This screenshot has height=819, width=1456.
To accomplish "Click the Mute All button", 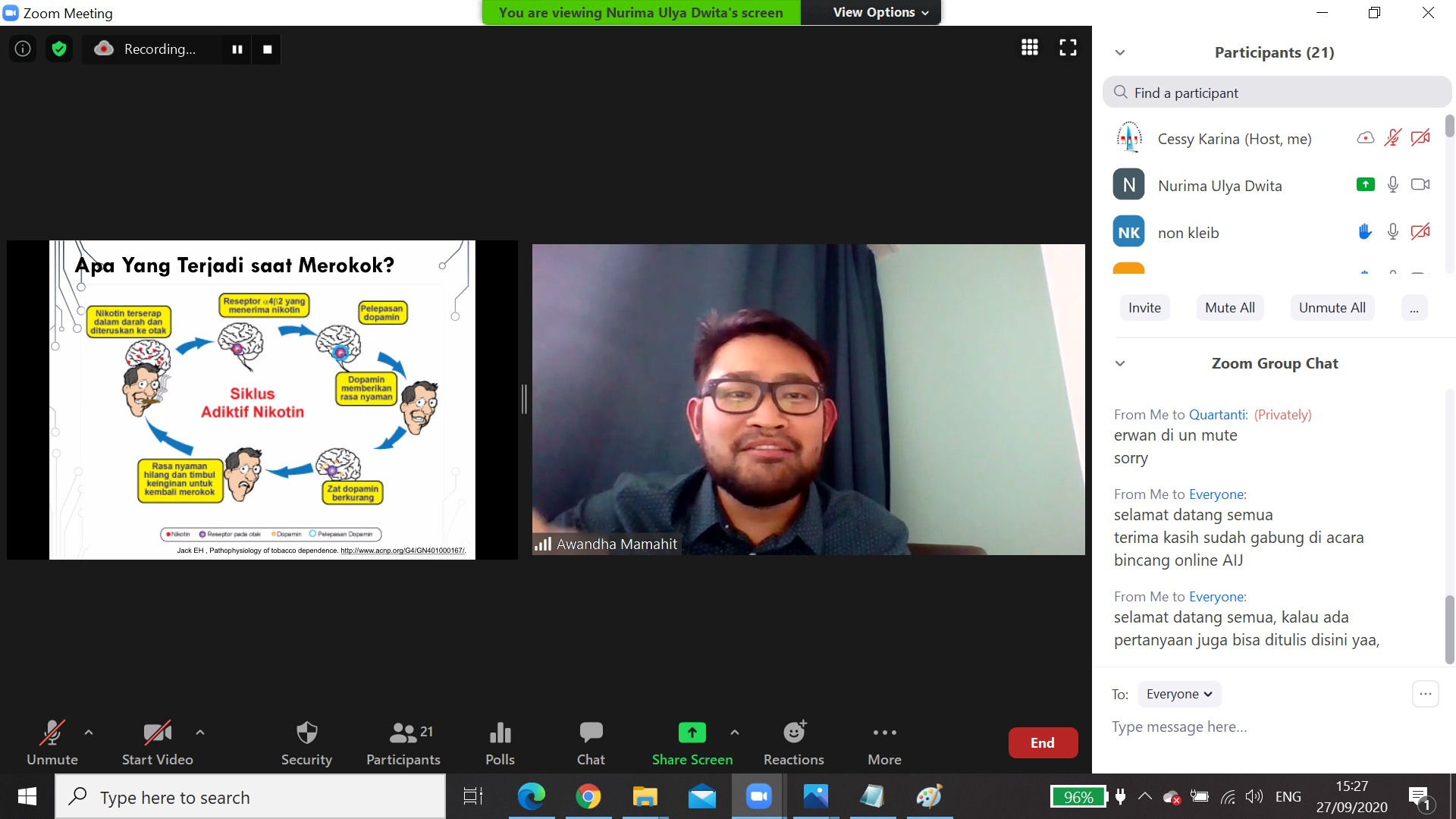I will click(1229, 308).
